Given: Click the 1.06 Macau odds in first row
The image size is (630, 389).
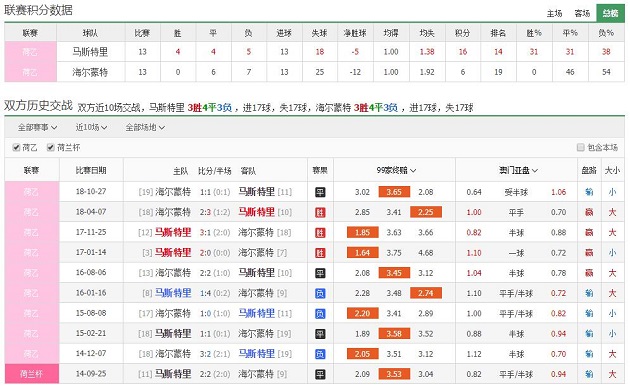Looking at the screenshot, I should pyautogui.click(x=558, y=192).
